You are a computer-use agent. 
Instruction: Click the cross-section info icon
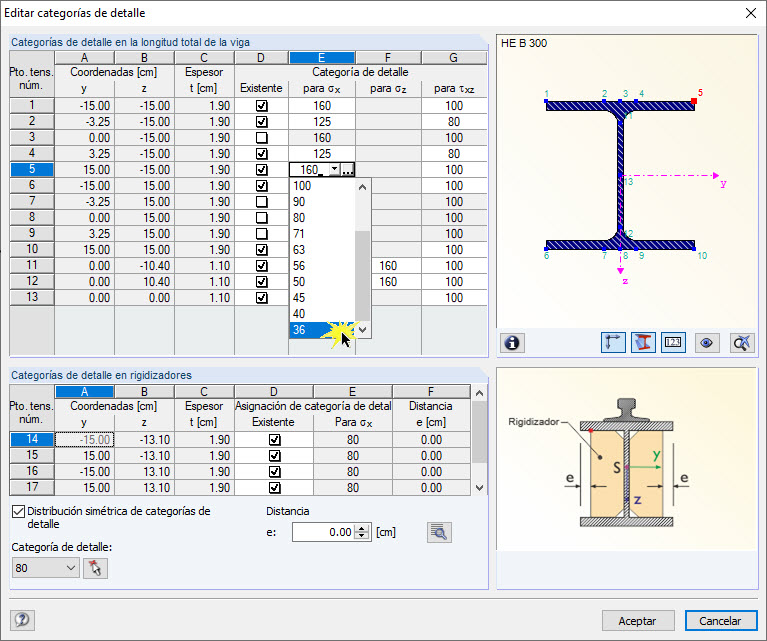pos(512,343)
